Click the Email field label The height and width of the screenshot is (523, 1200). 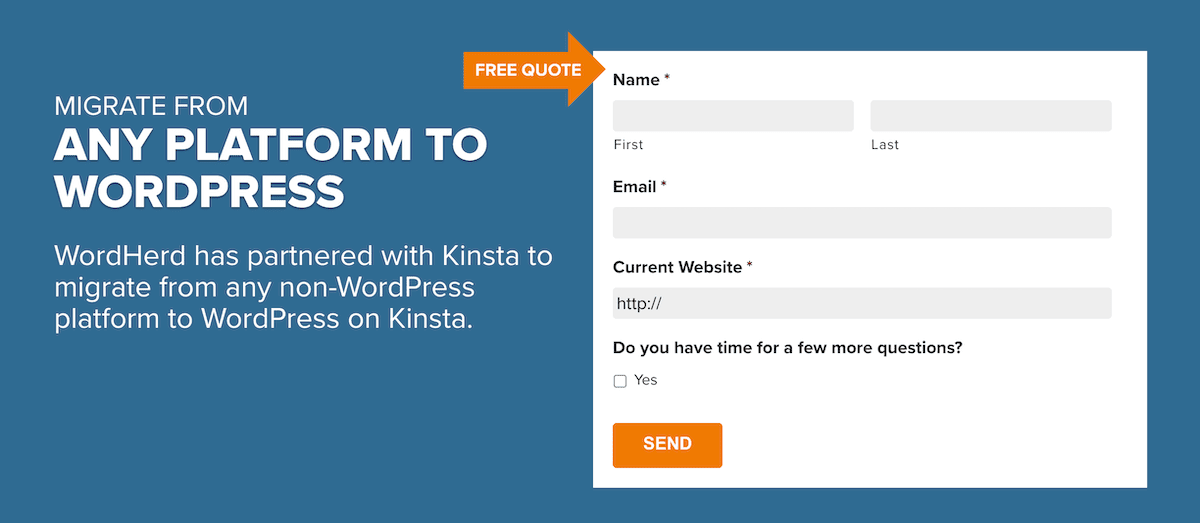tap(634, 187)
